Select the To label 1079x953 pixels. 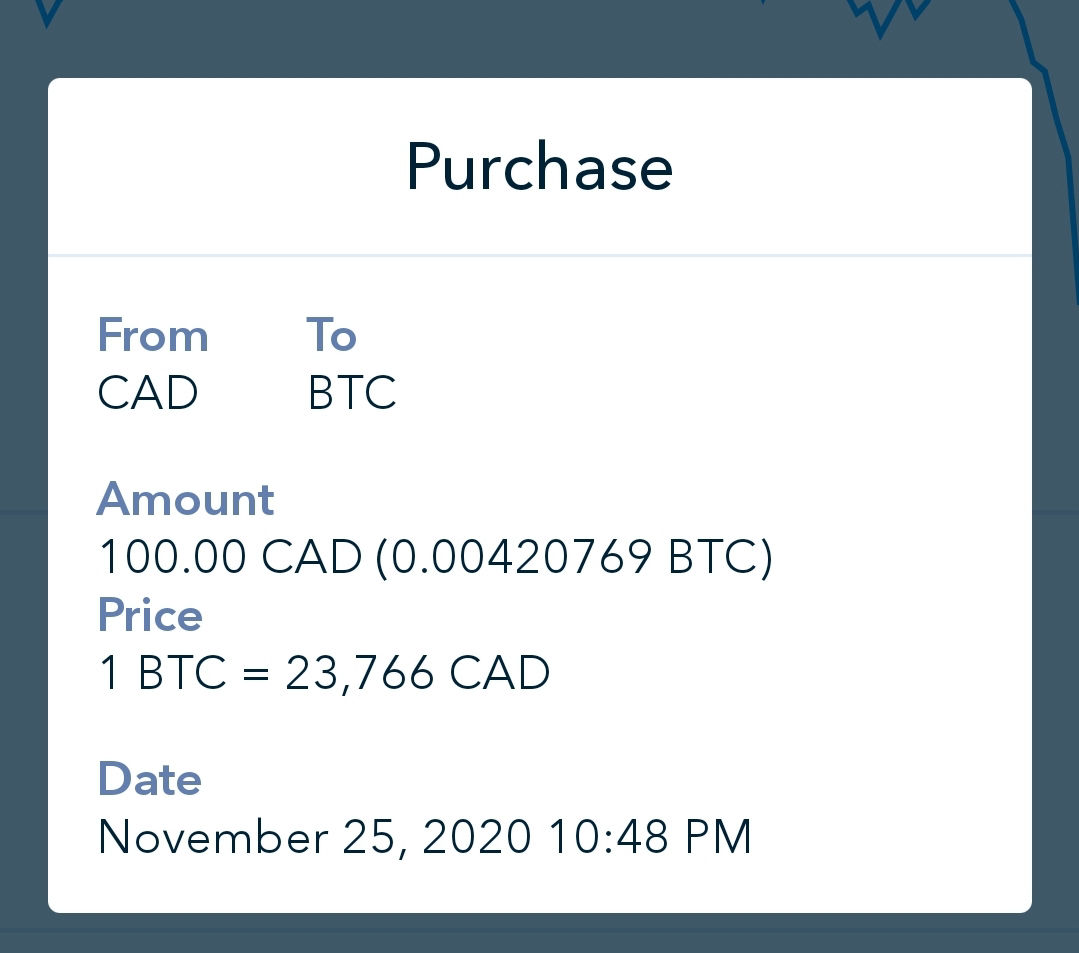click(331, 335)
